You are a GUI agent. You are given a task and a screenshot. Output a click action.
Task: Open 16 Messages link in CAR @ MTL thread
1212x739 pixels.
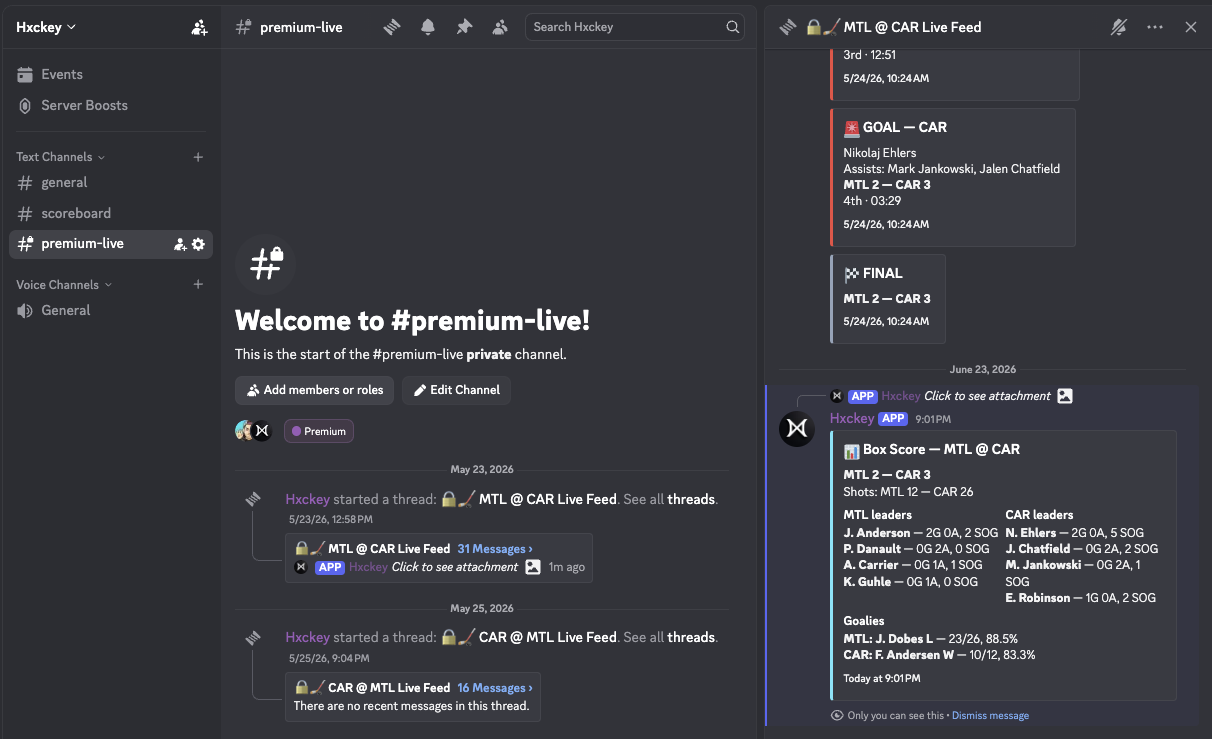(x=495, y=688)
